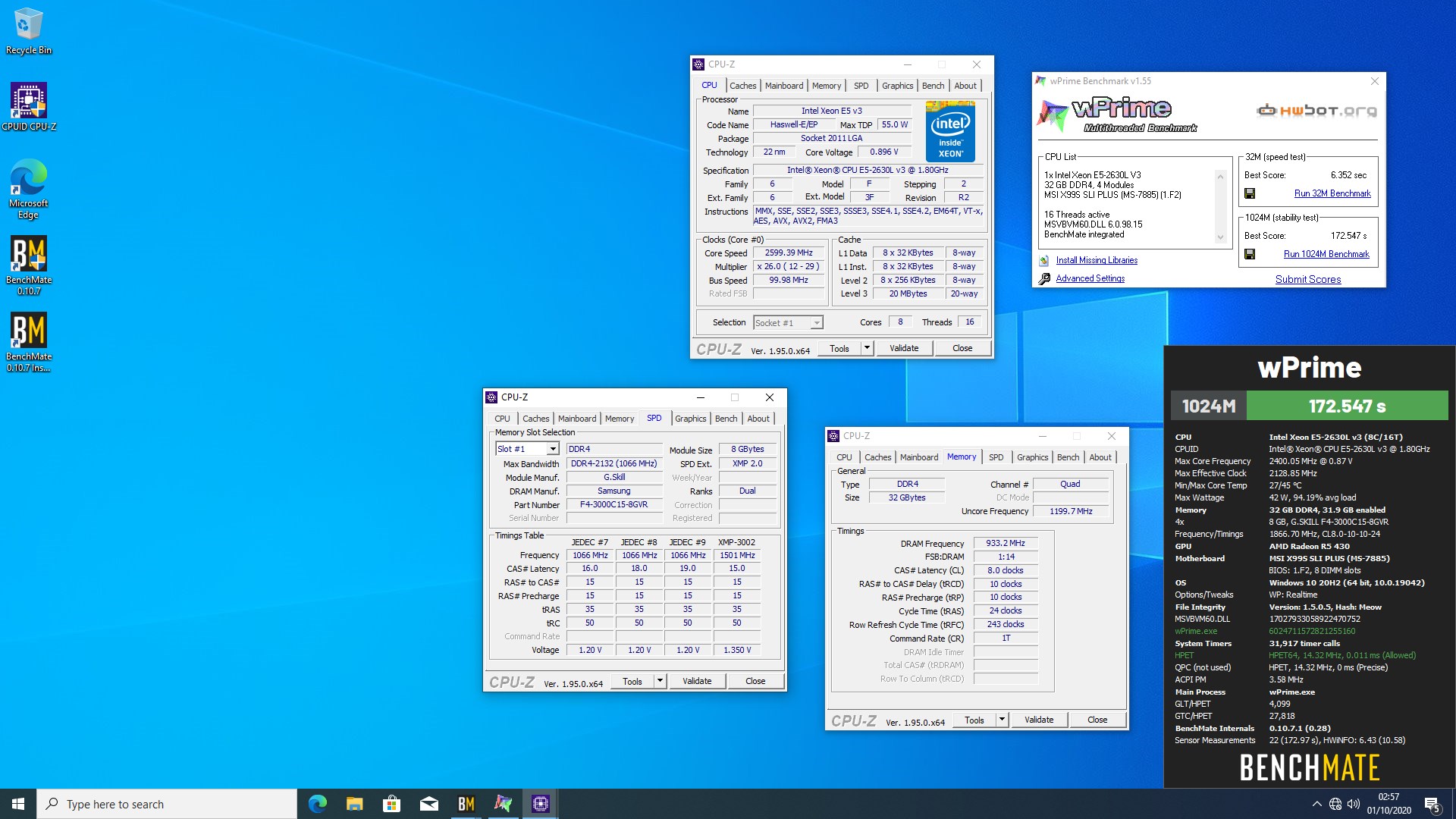Launch the CPUID CPU-Z desktop shortcut
This screenshot has height=819, width=1456.
[29, 107]
